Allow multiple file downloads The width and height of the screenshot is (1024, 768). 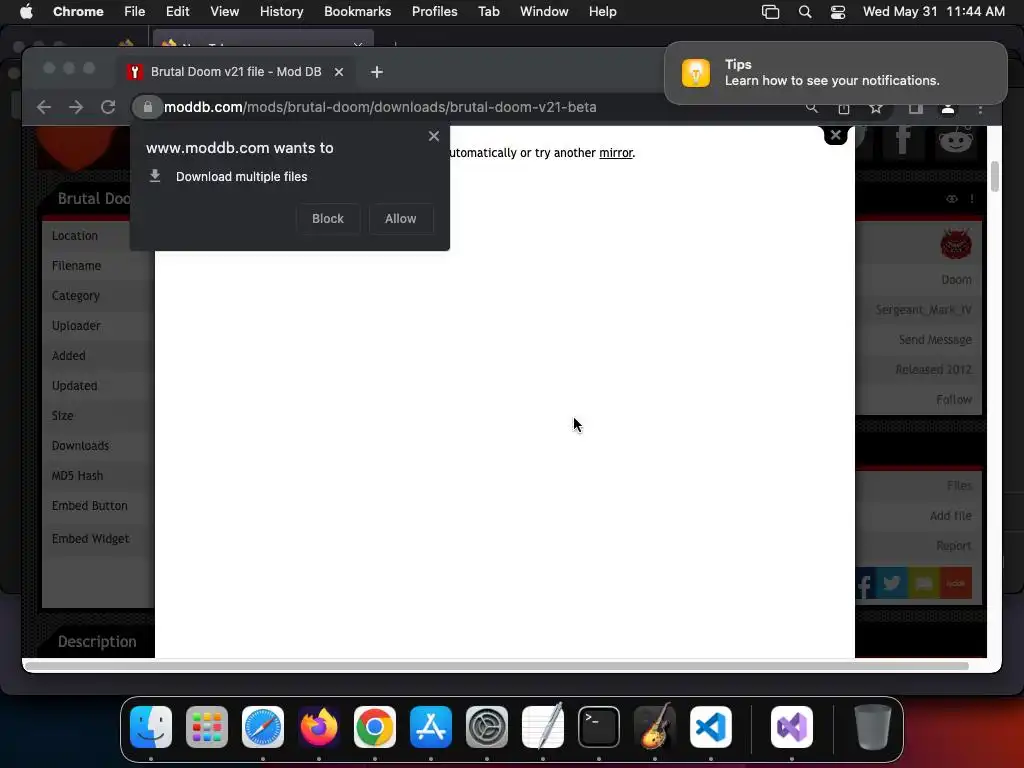tap(400, 219)
